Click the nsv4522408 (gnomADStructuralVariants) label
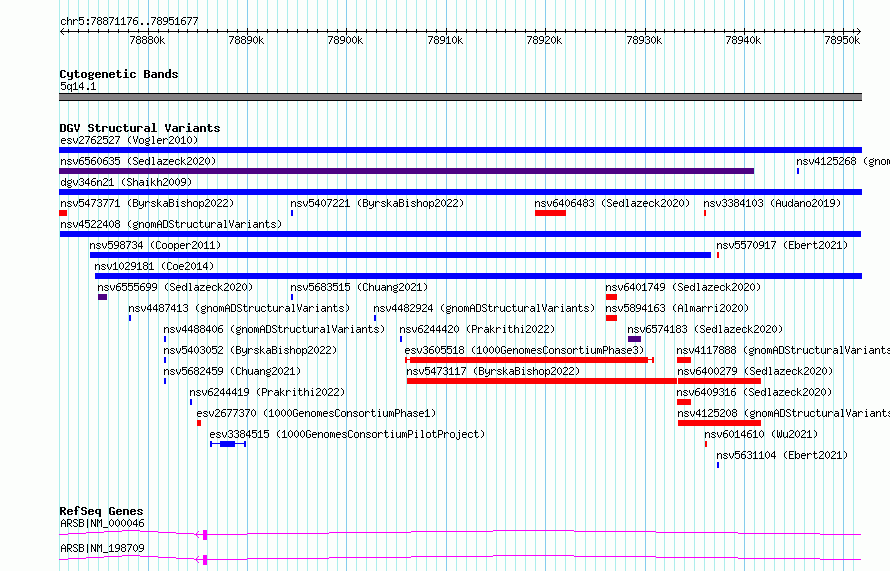Screen dimensions: 890x571 (171, 224)
